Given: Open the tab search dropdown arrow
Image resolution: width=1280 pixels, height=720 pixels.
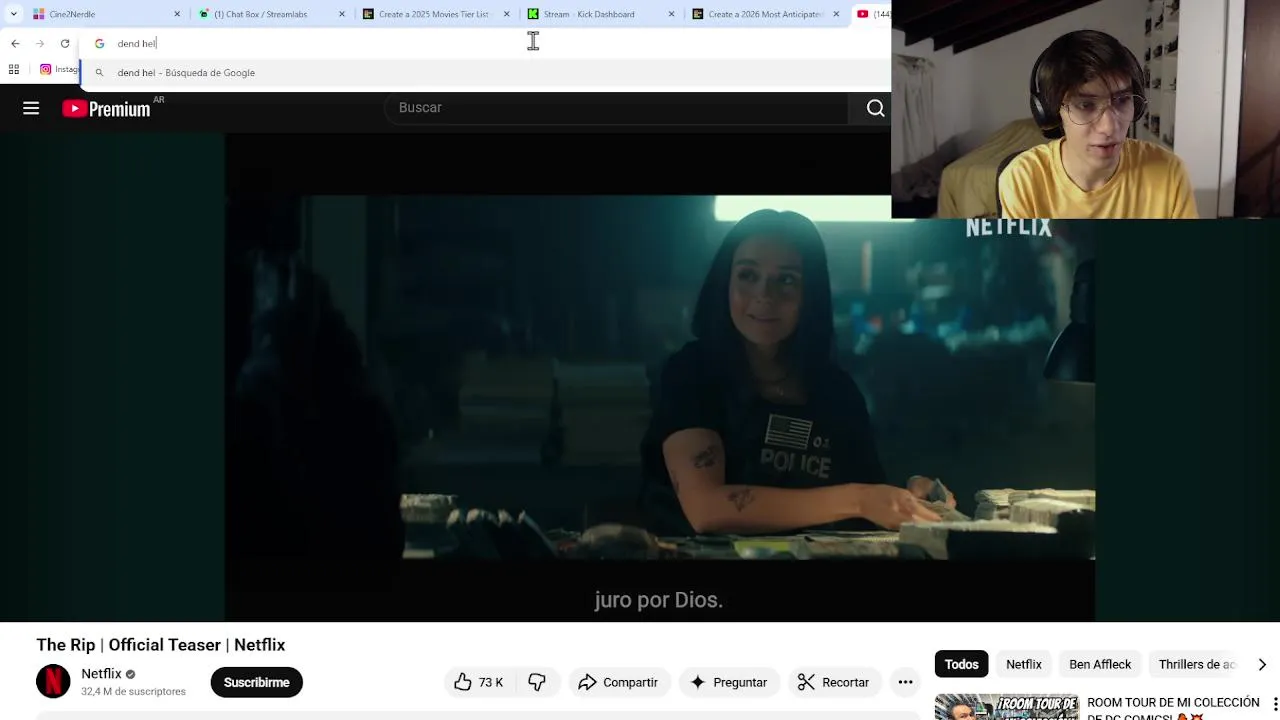Looking at the screenshot, I should coord(13,14).
